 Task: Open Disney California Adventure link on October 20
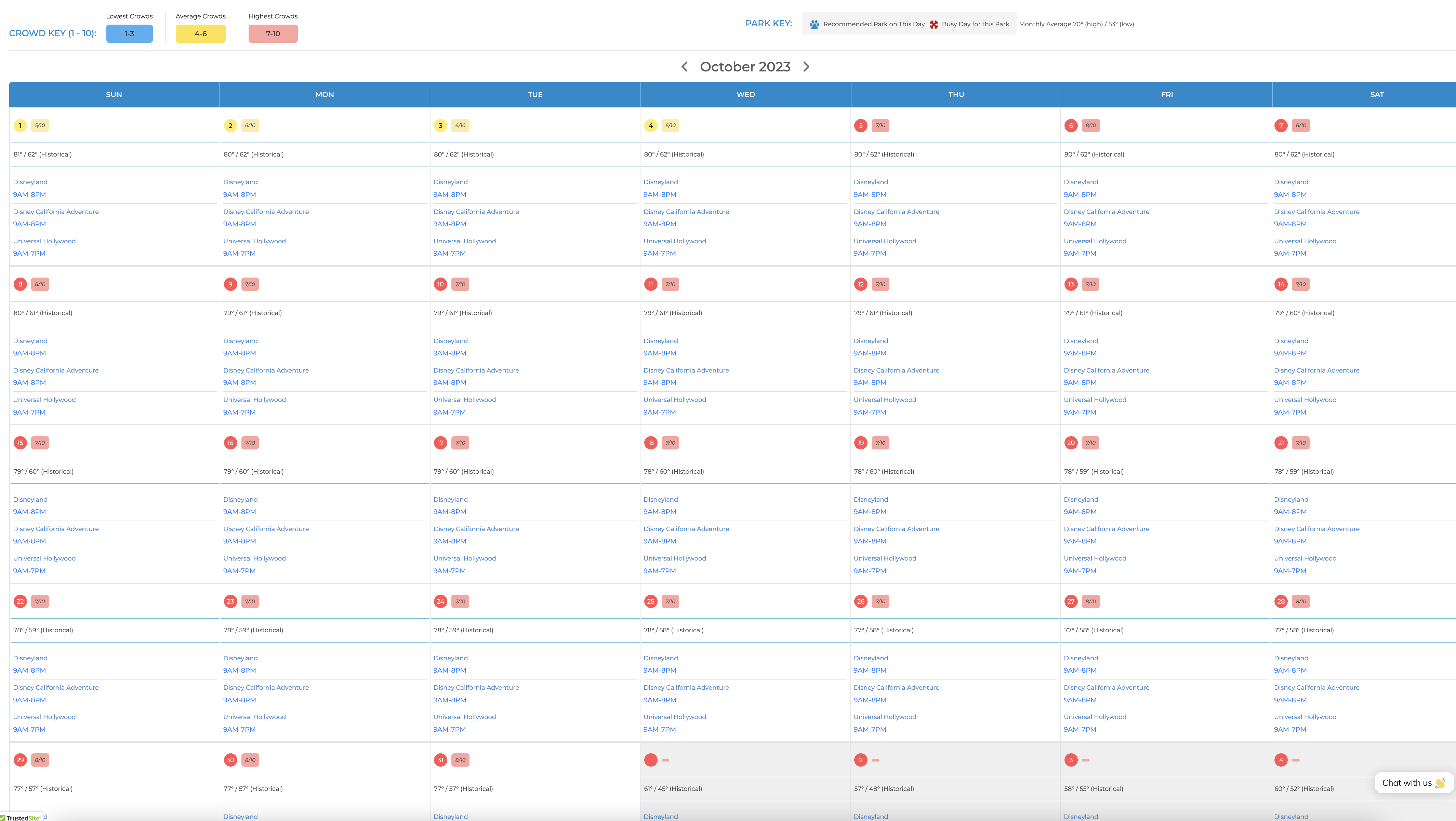[1106, 529]
